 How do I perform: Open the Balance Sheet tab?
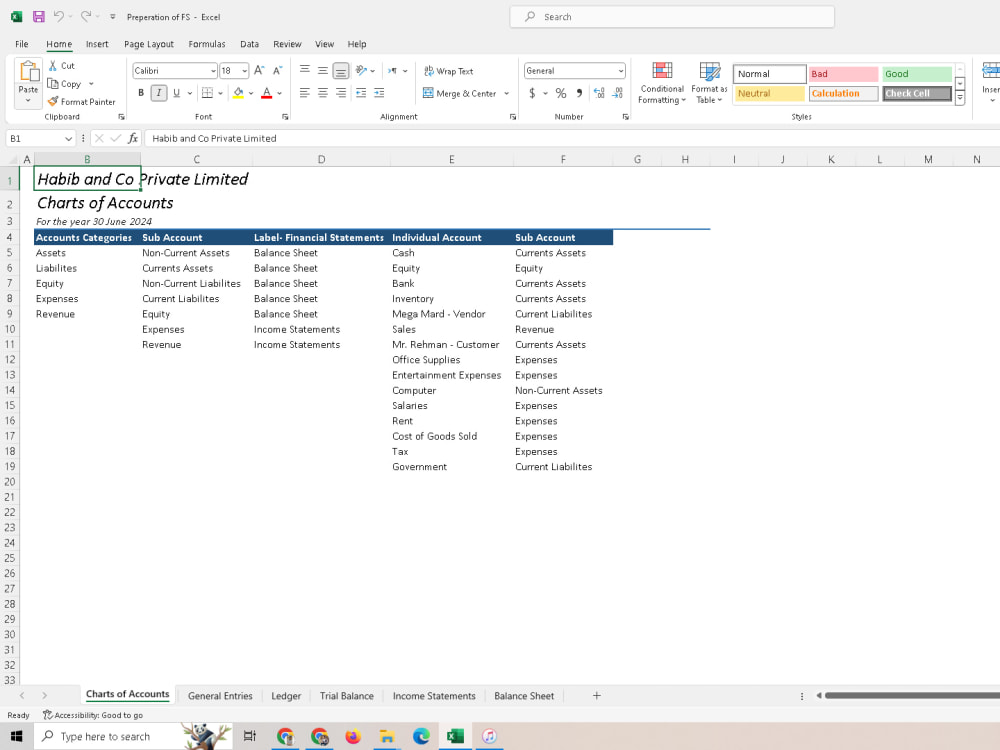(x=524, y=696)
